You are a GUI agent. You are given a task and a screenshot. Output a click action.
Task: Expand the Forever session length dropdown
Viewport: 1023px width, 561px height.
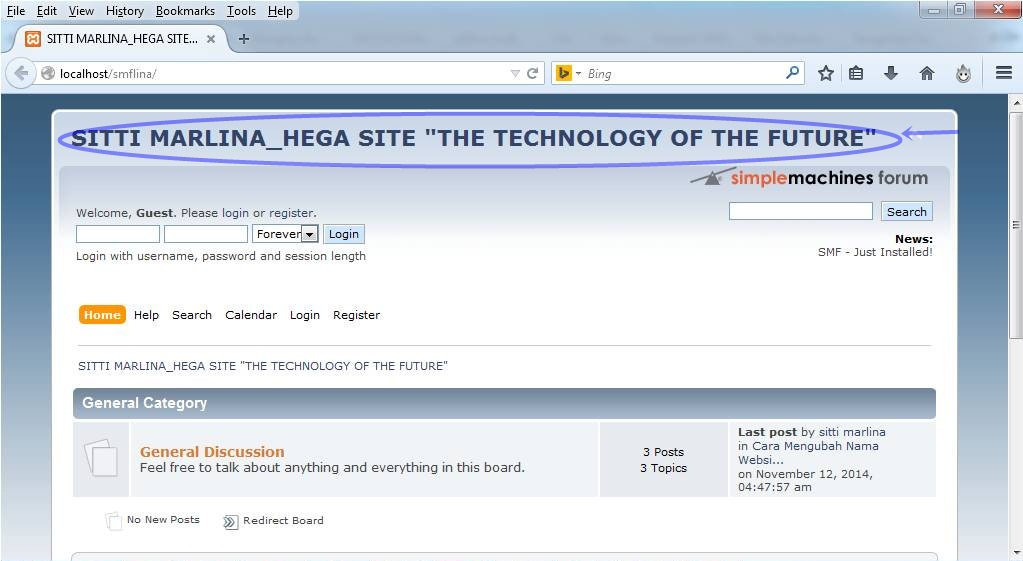(309, 234)
